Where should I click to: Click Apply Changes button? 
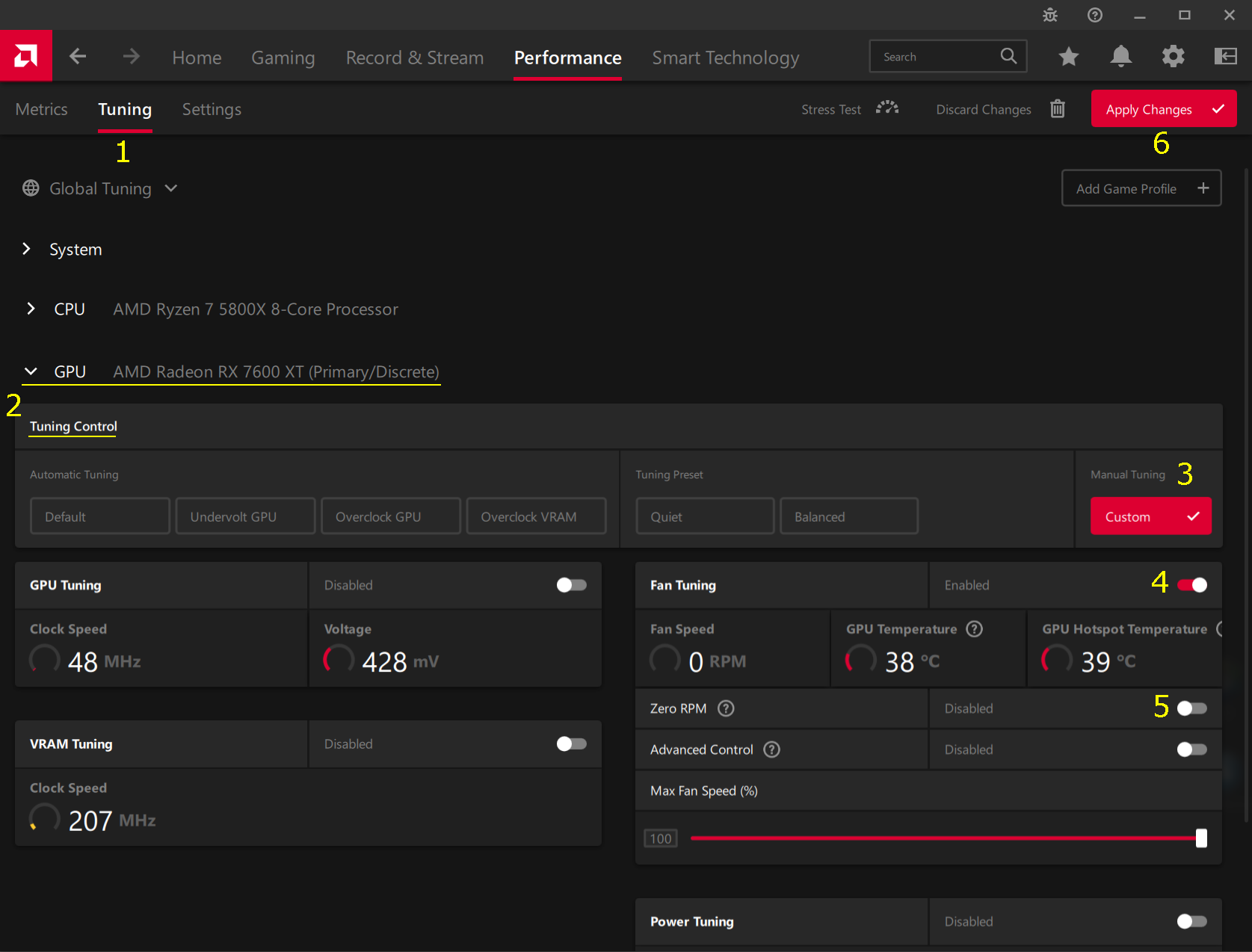click(1164, 108)
